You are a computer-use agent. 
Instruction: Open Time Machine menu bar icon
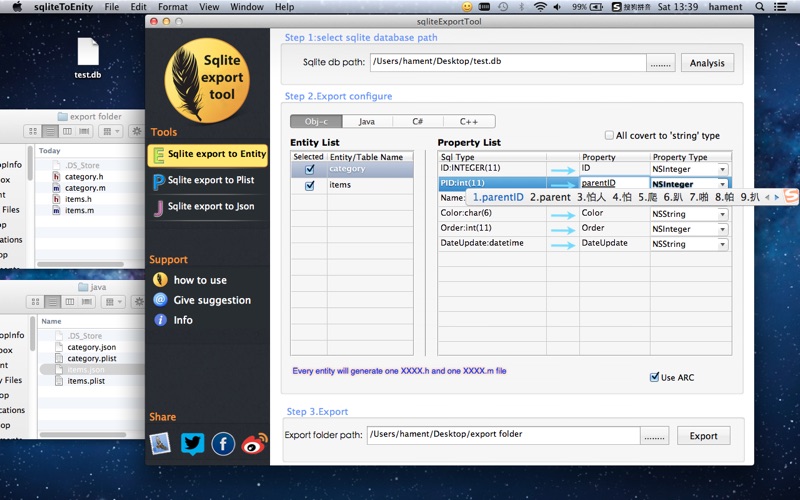503,7
